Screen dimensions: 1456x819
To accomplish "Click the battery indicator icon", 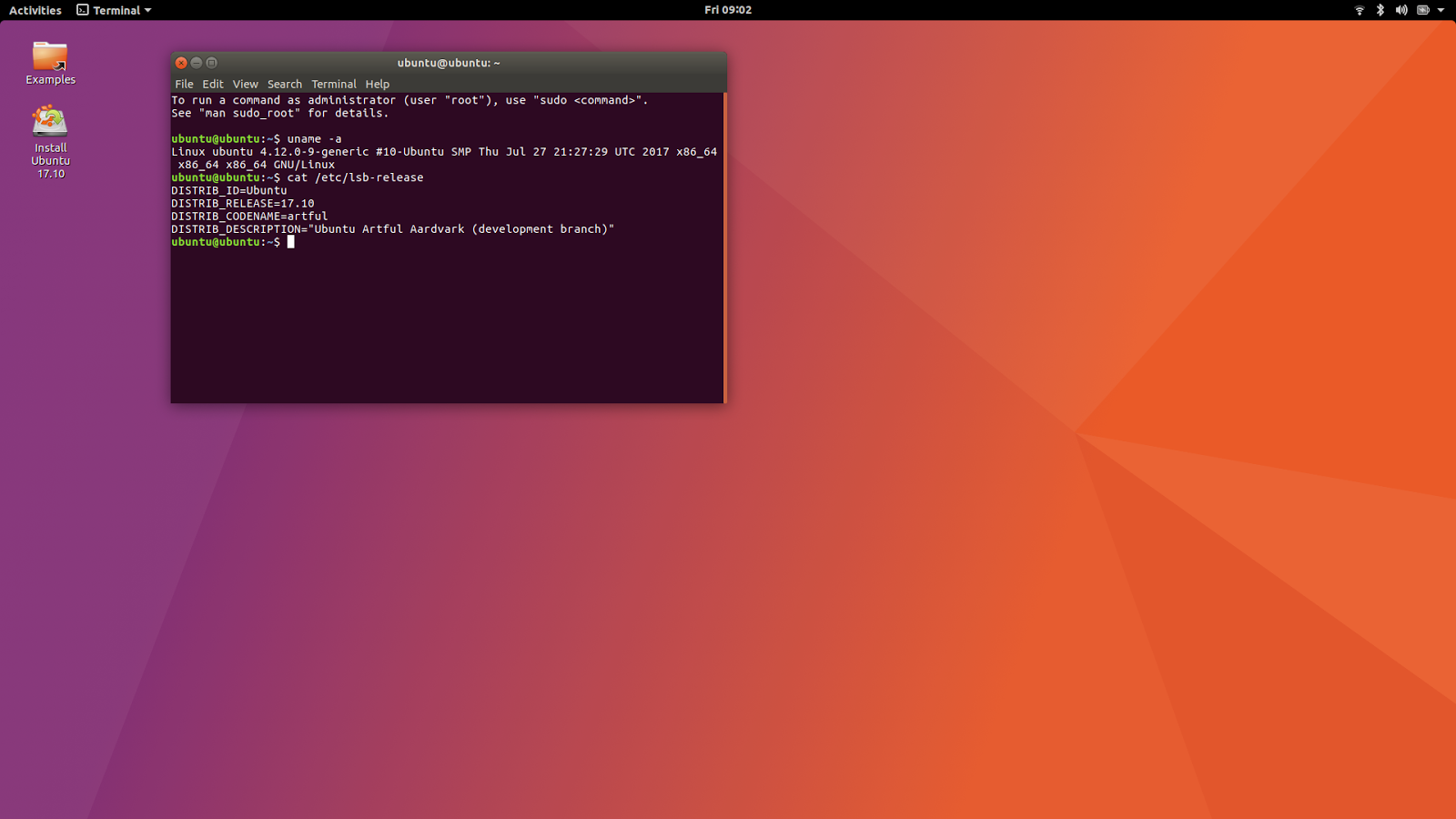I will coord(1423,10).
